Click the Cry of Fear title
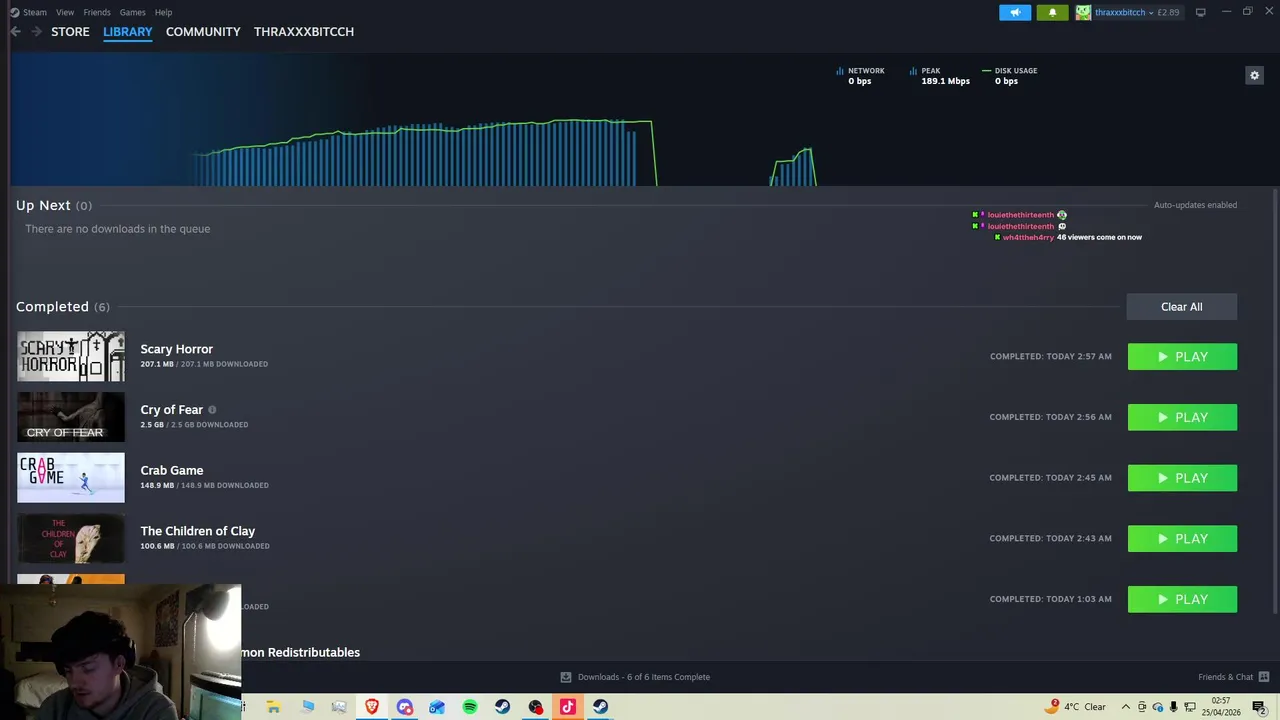The image size is (1280, 720). pyautogui.click(x=171, y=410)
